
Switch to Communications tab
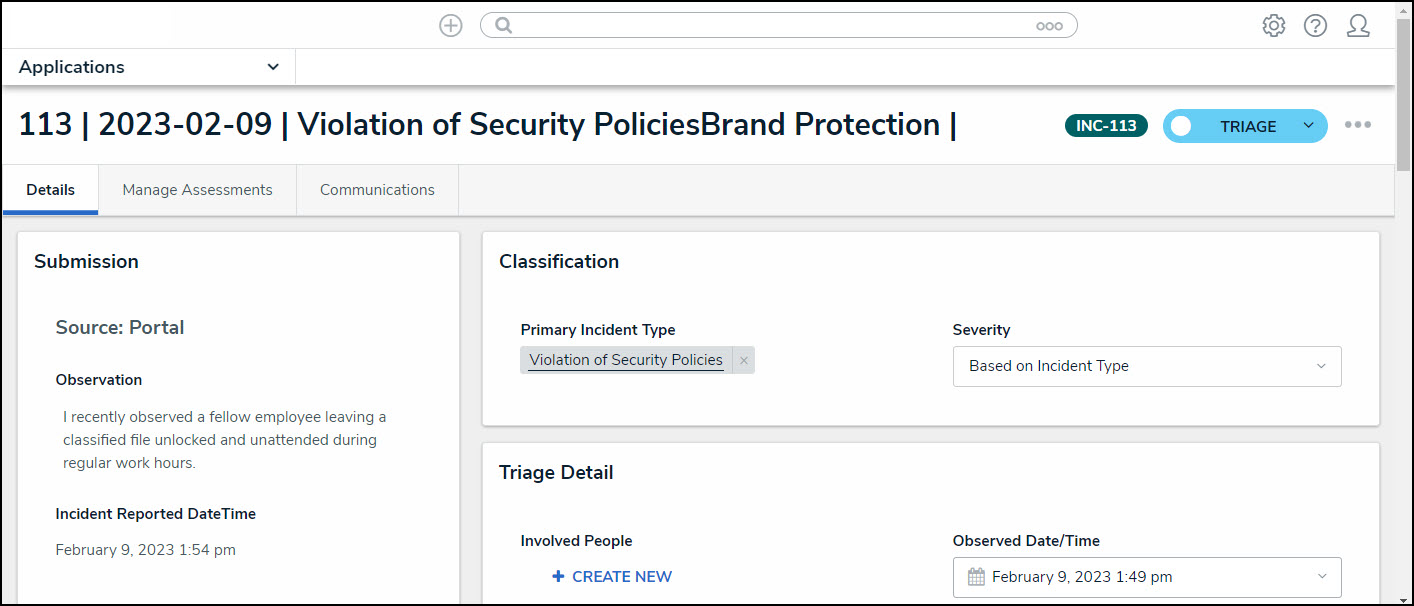coord(377,190)
